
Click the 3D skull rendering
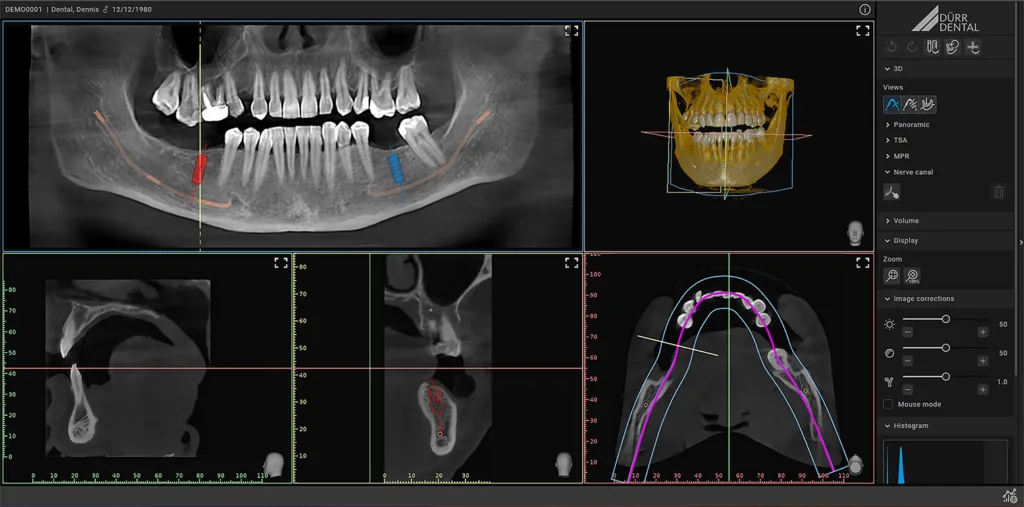click(731, 133)
